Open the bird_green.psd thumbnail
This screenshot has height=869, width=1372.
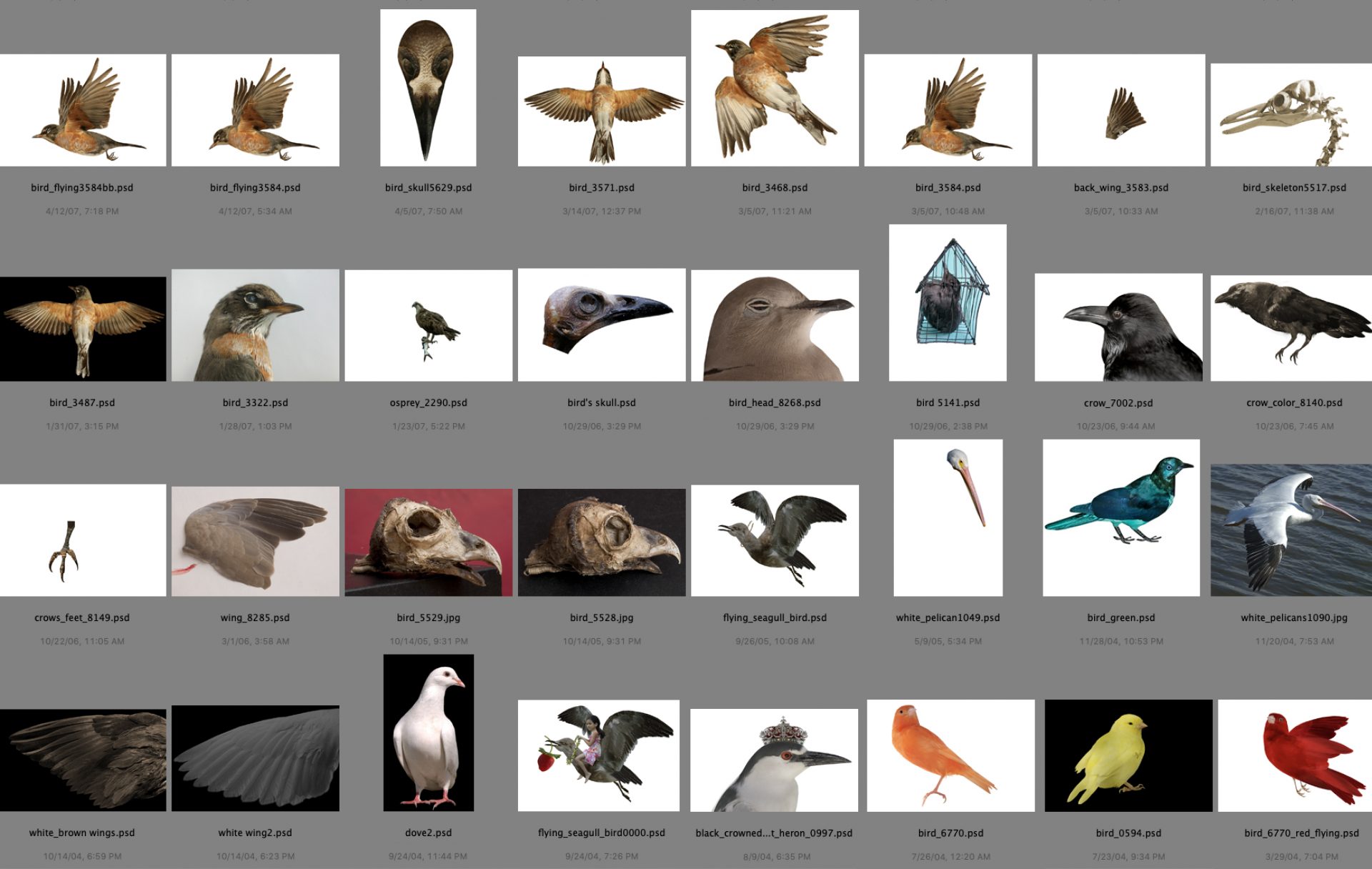coord(1120,517)
